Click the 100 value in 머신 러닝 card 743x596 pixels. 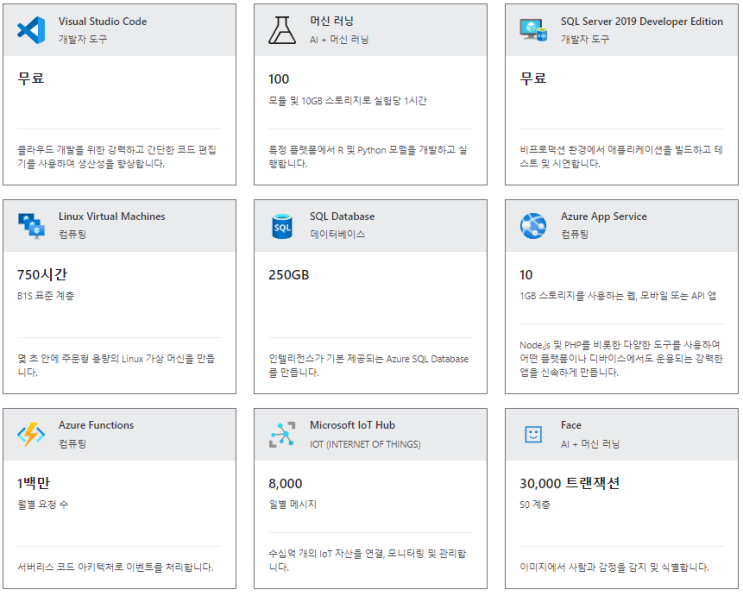(279, 79)
